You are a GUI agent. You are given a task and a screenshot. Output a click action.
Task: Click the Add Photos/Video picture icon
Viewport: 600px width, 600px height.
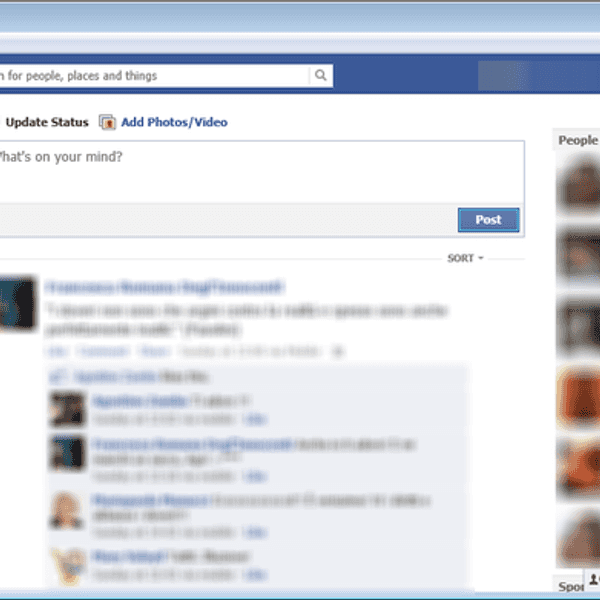point(108,122)
